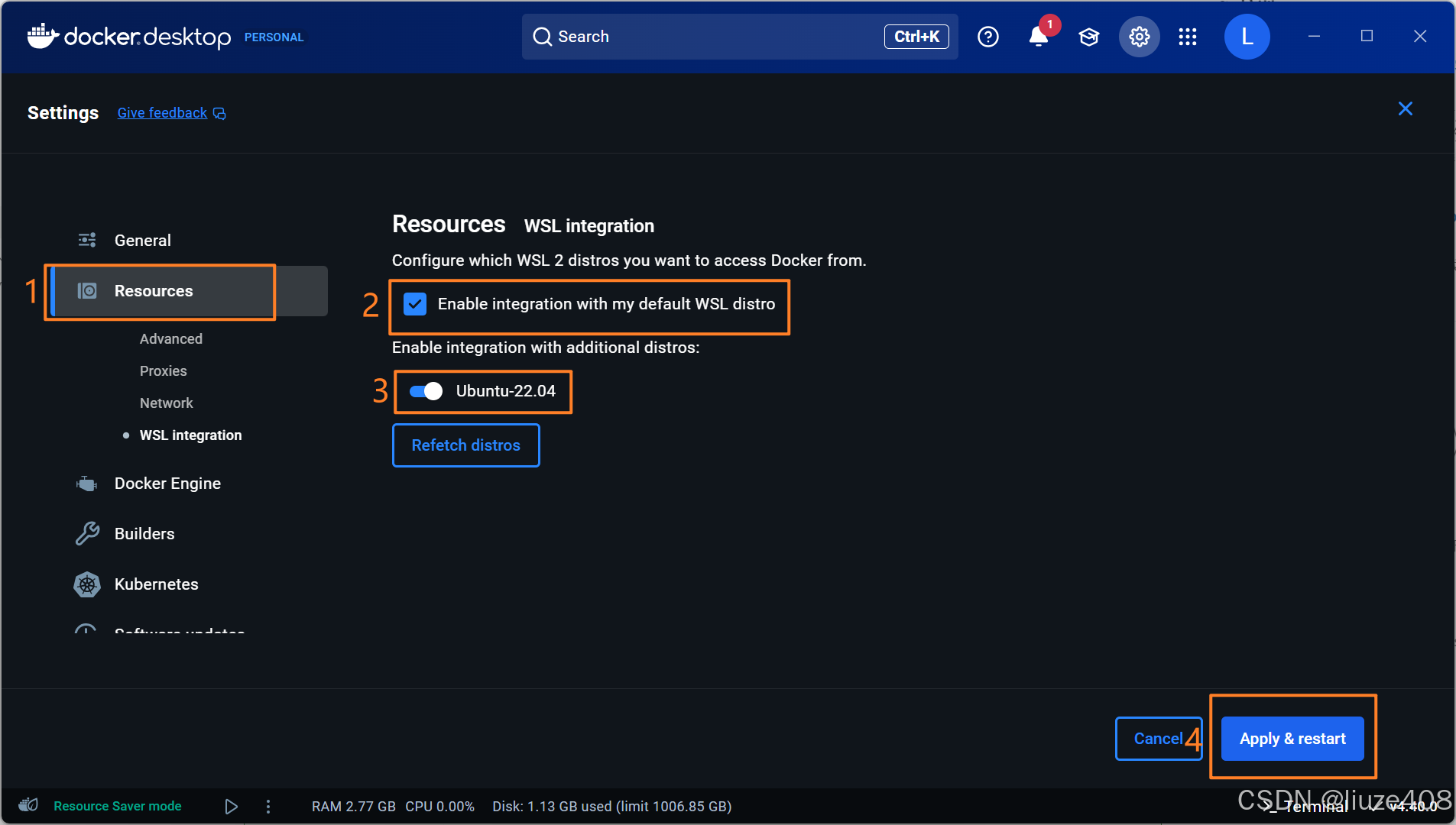This screenshot has height=825, width=1456.
Task: Open Builders settings
Action: pos(144,534)
